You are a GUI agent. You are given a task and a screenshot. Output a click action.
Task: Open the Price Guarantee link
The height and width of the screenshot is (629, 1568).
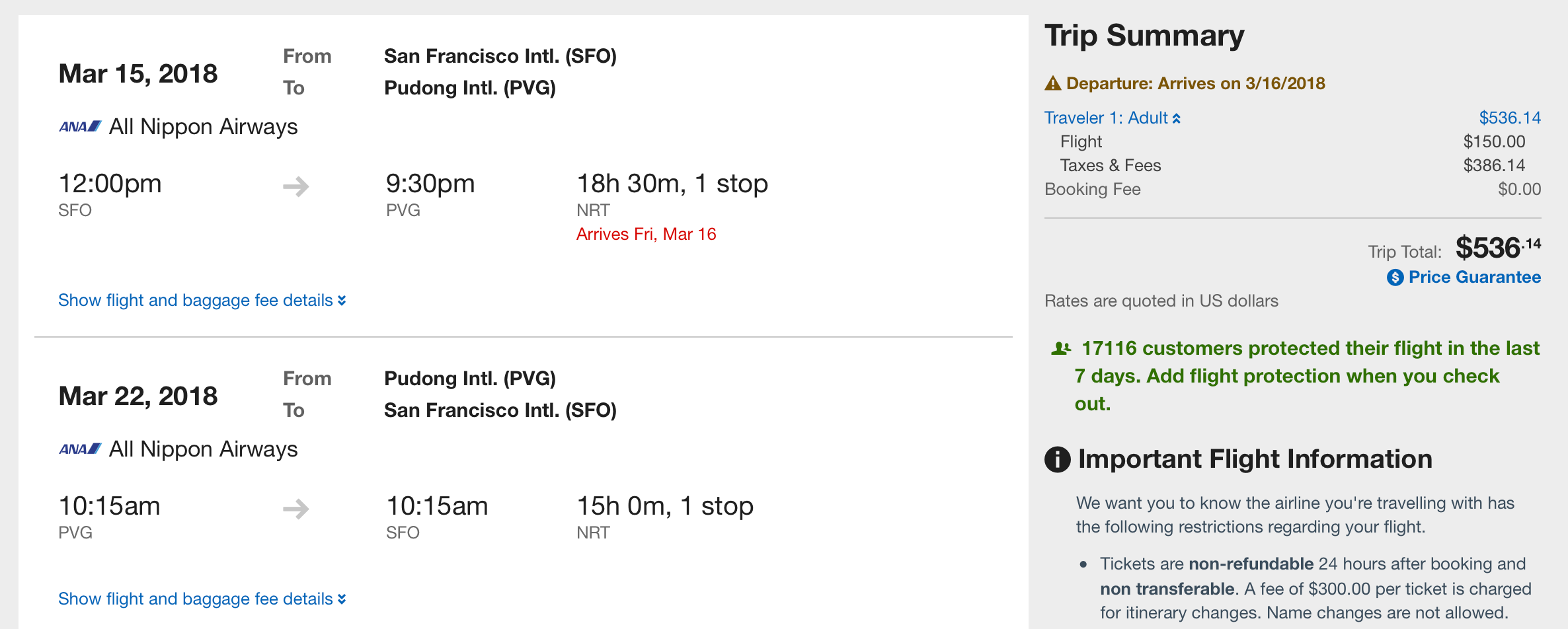1474,277
